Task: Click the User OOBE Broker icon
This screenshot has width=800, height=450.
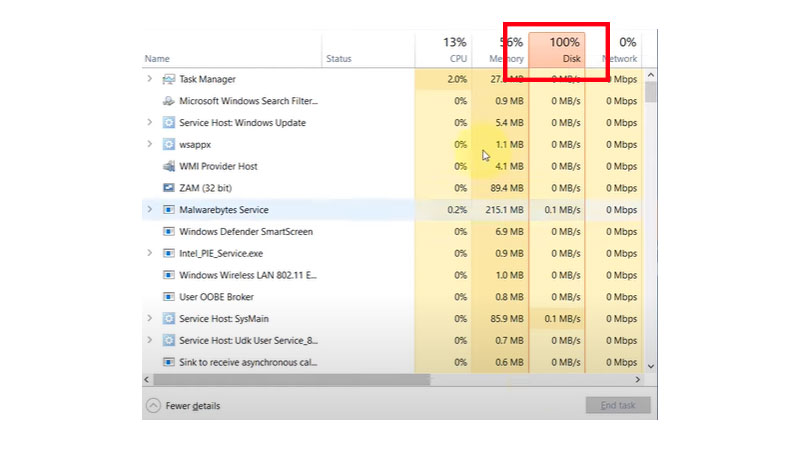Action: tap(168, 297)
